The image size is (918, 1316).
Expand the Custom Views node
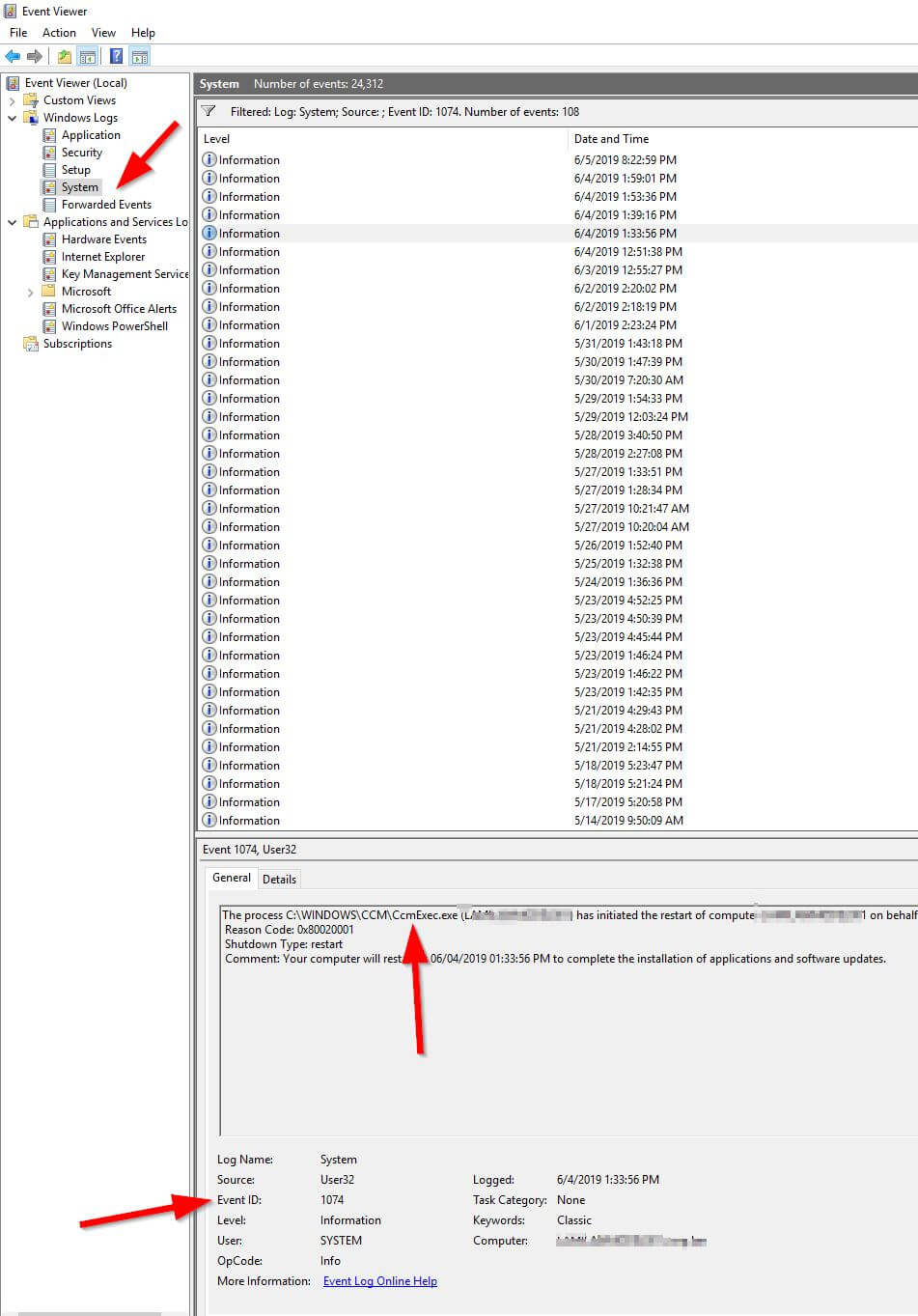click(13, 100)
